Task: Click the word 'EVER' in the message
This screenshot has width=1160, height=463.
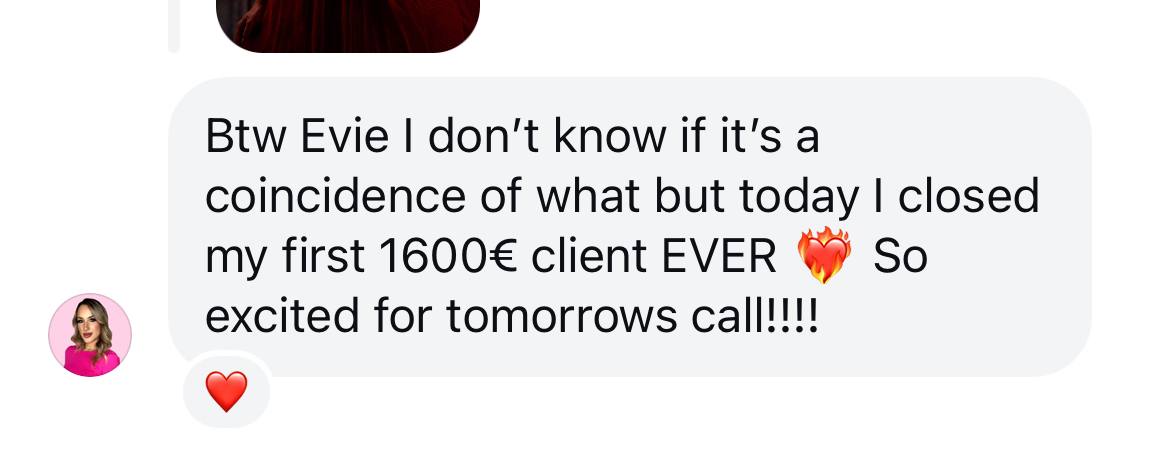Action: [x=718, y=257]
